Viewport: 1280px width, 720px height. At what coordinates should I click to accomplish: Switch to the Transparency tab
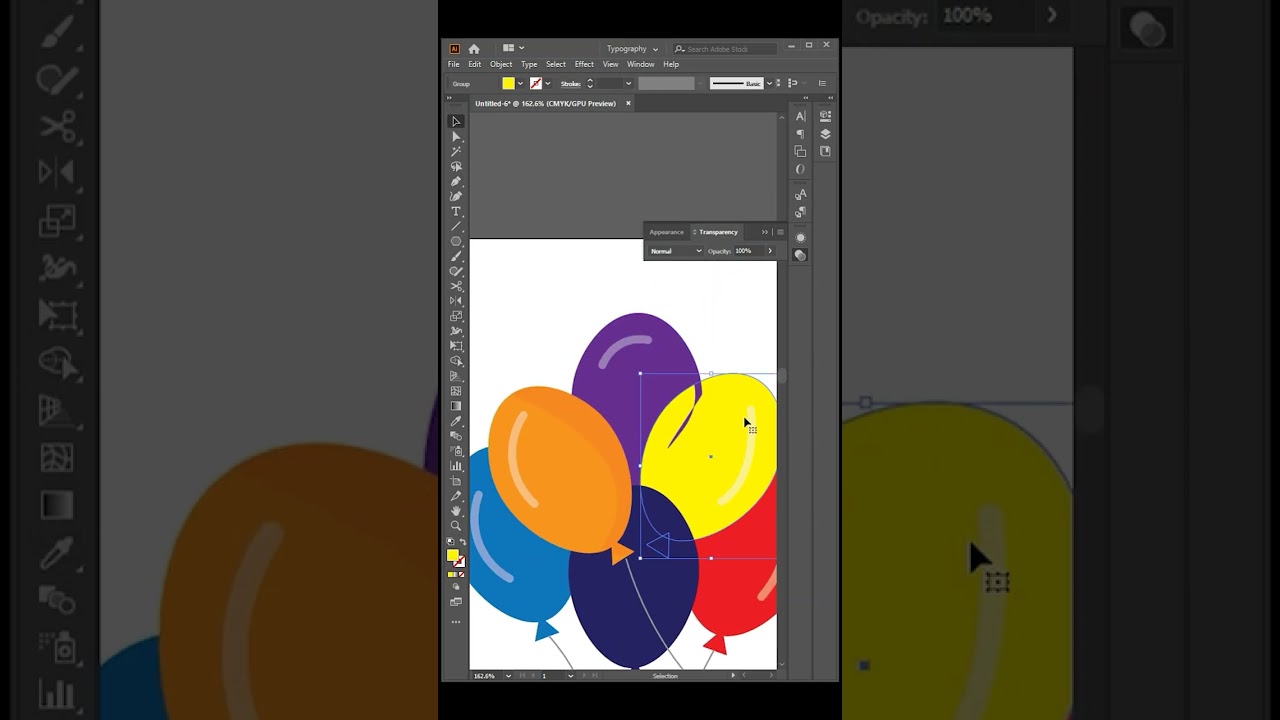pos(718,232)
